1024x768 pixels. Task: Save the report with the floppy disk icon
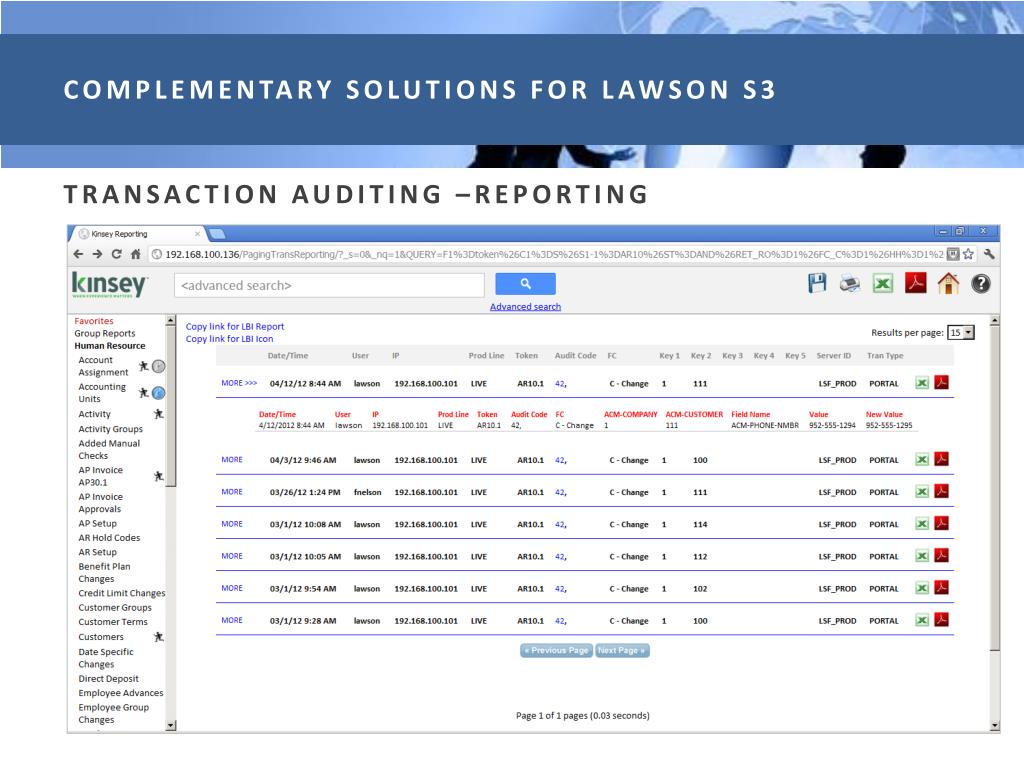pyautogui.click(x=817, y=283)
